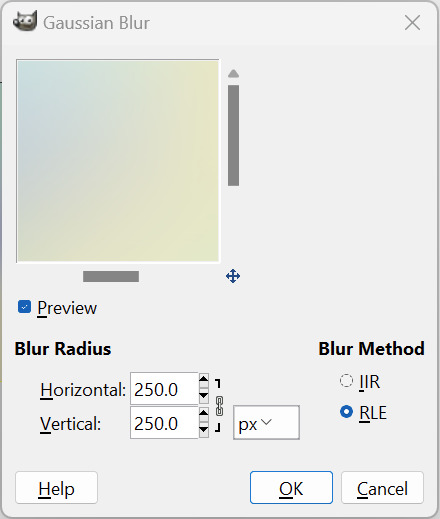This screenshot has width=440, height=519.
Task: Toggle the chain link between radius values
Action: [219, 406]
